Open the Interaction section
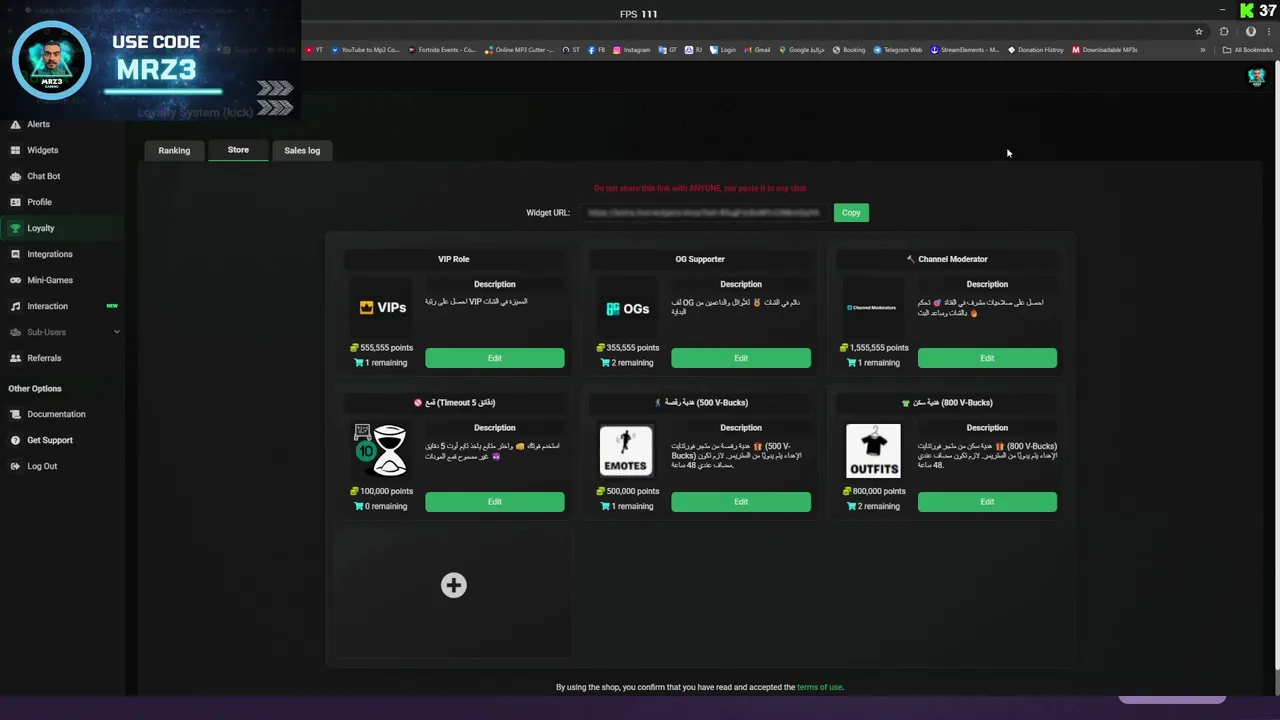 47,306
